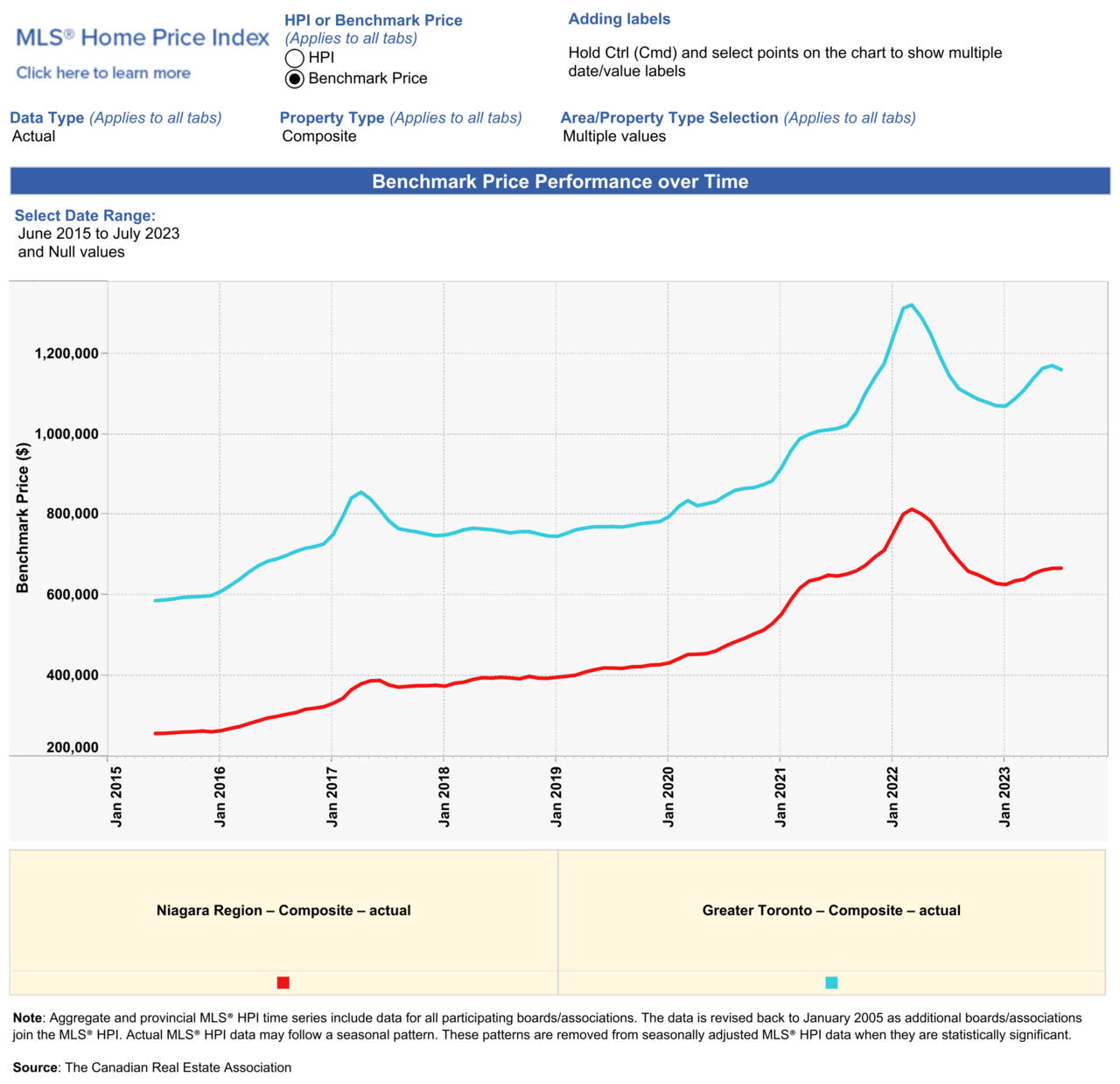Click the Jan 2019 x-axis label

point(556,797)
